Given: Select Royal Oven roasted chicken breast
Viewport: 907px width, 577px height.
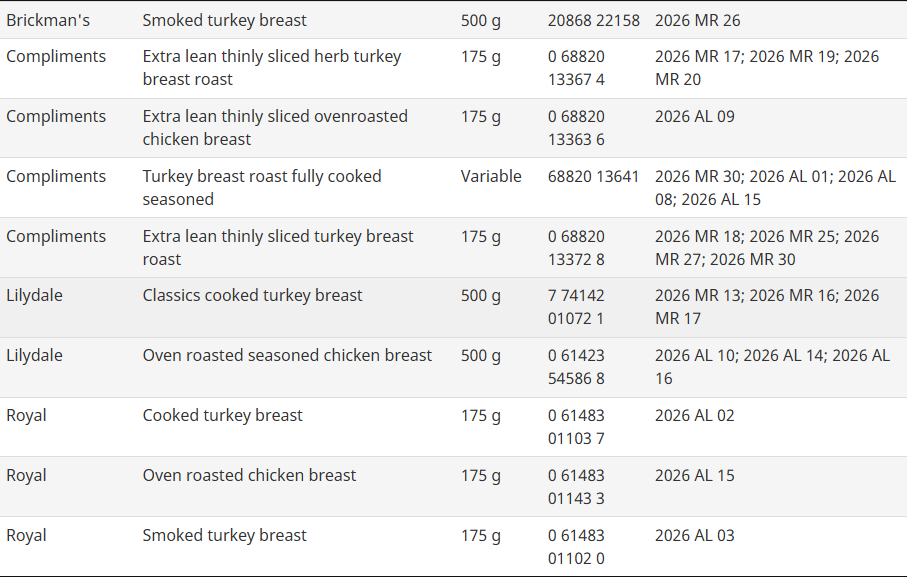Looking at the screenshot, I should coord(249,475).
